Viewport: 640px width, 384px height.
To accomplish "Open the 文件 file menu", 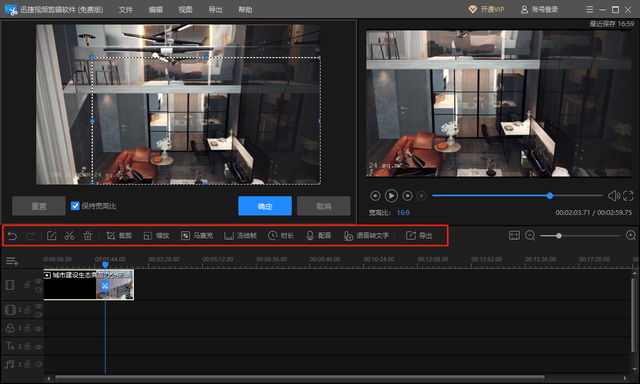I will (x=126, y=9).
